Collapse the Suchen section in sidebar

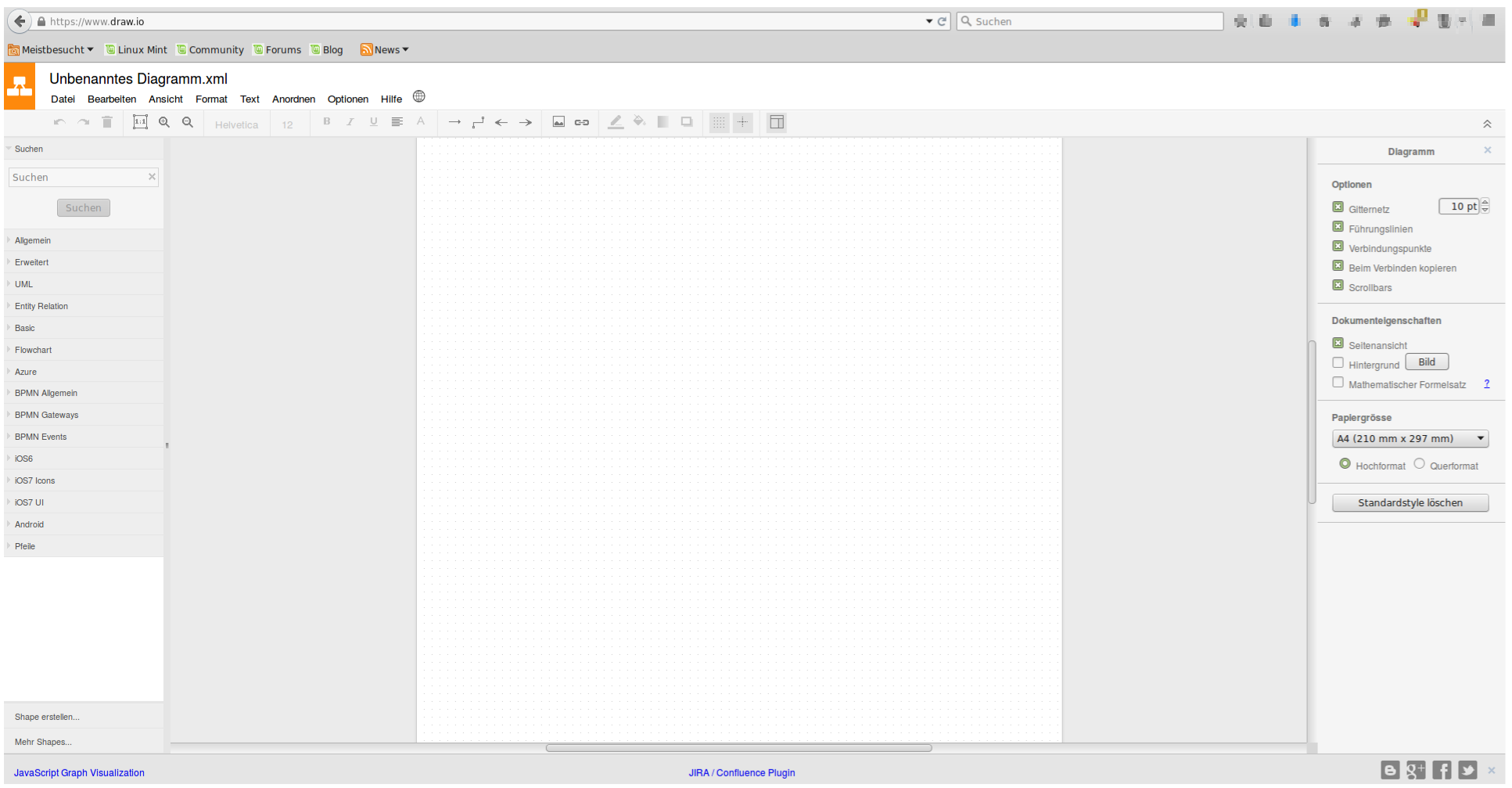[x=84, y=149]
